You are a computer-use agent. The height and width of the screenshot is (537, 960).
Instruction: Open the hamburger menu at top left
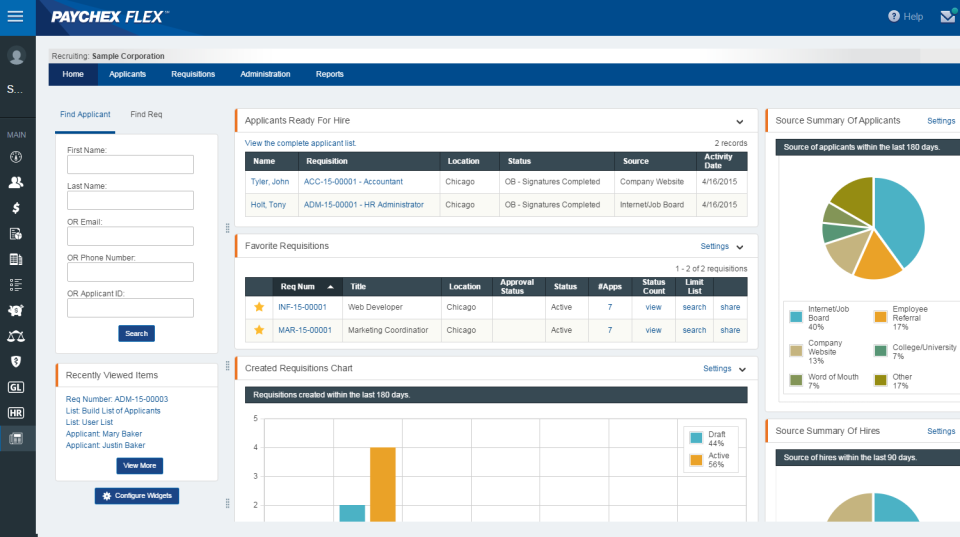tap(15, 17)
